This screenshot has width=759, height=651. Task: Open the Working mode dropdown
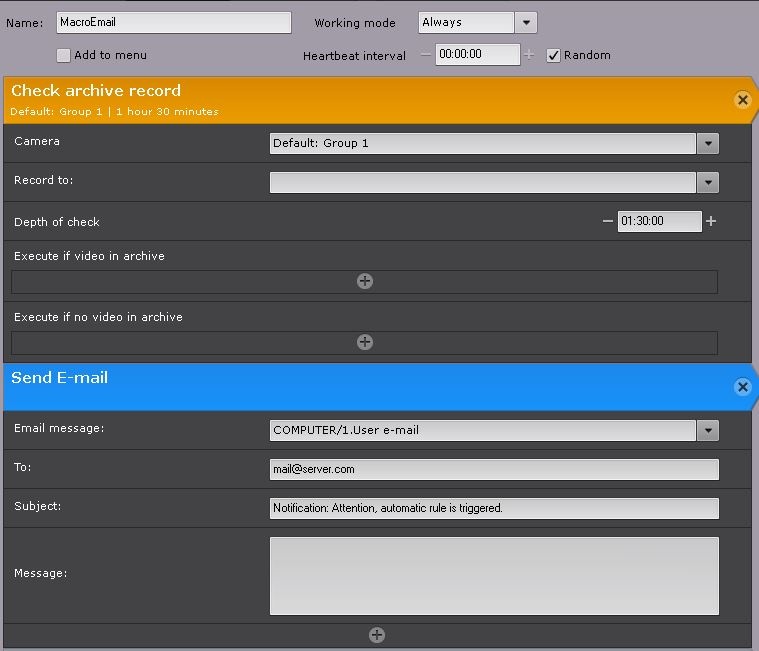point(526,23)
